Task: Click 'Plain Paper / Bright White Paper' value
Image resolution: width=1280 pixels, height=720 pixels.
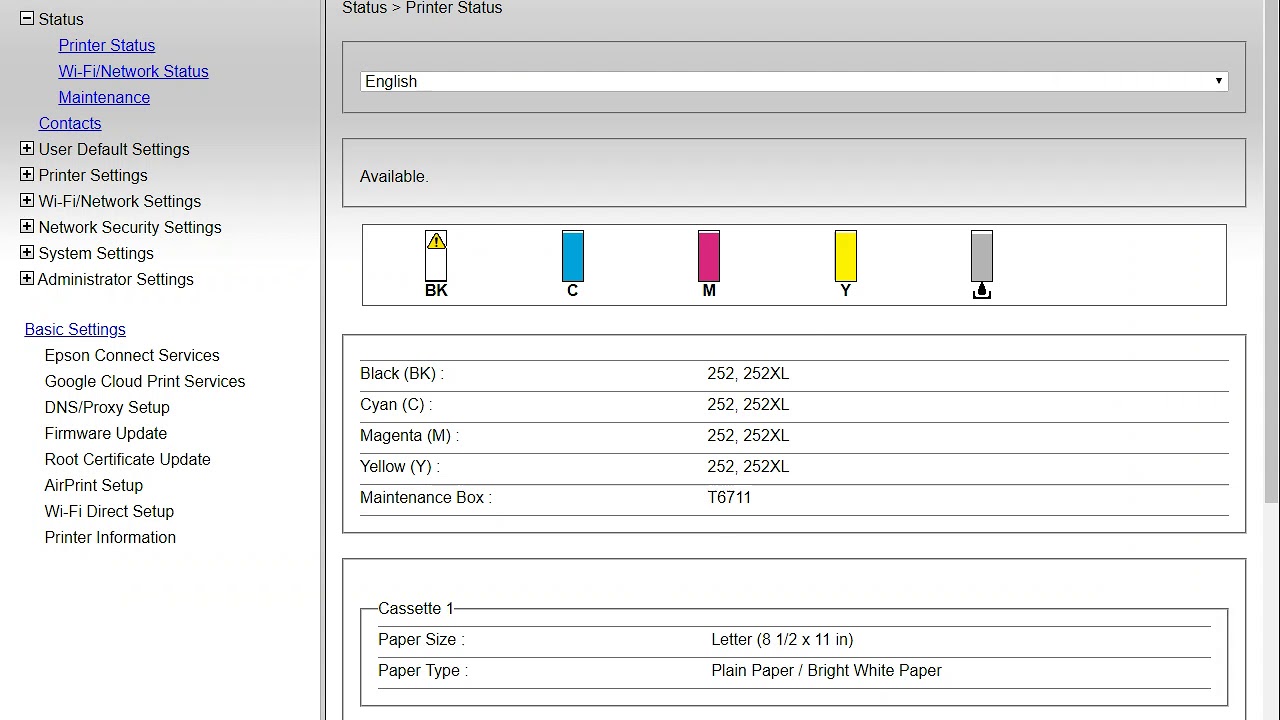Action: (826, 670)
